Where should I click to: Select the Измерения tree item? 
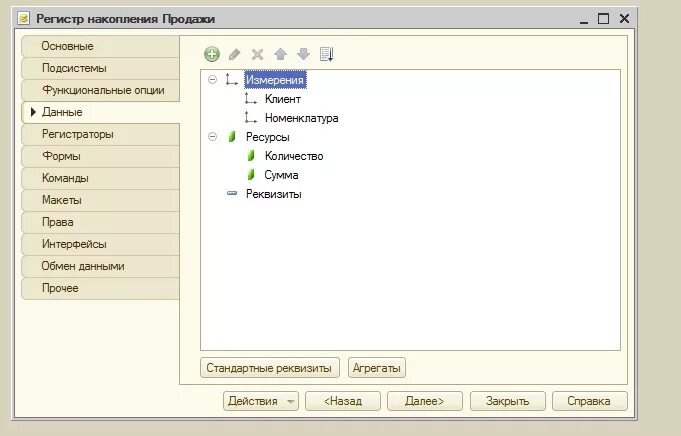click(x=275, y=80)
